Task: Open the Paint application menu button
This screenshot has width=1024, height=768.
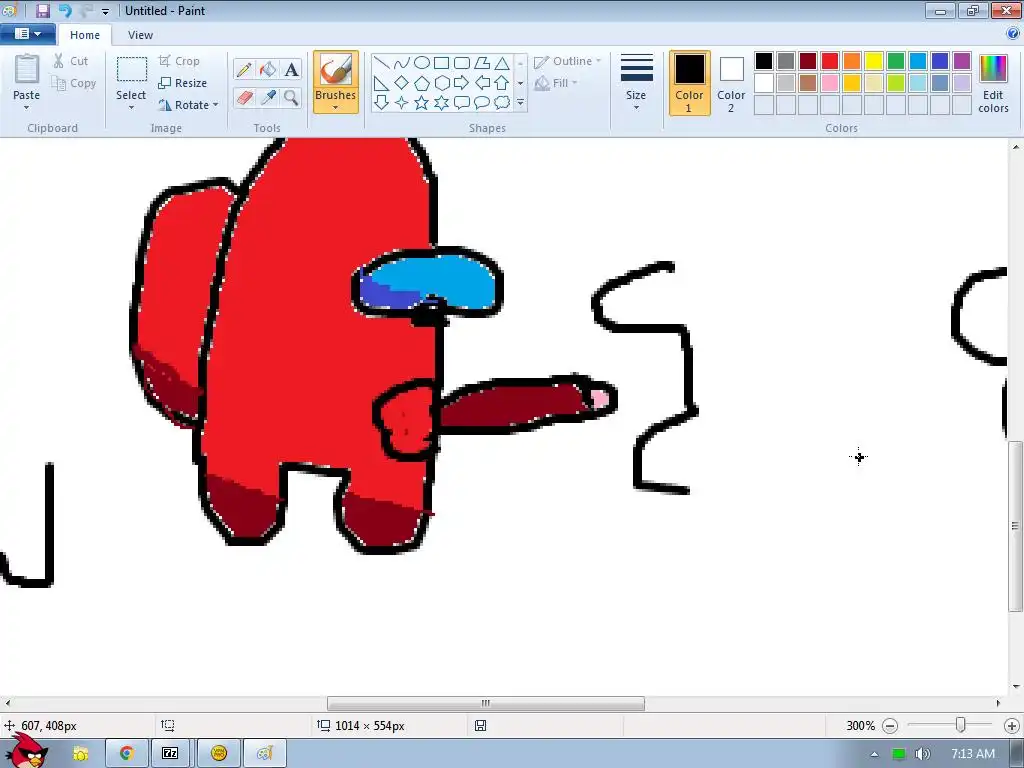Action: pos(27,34)
